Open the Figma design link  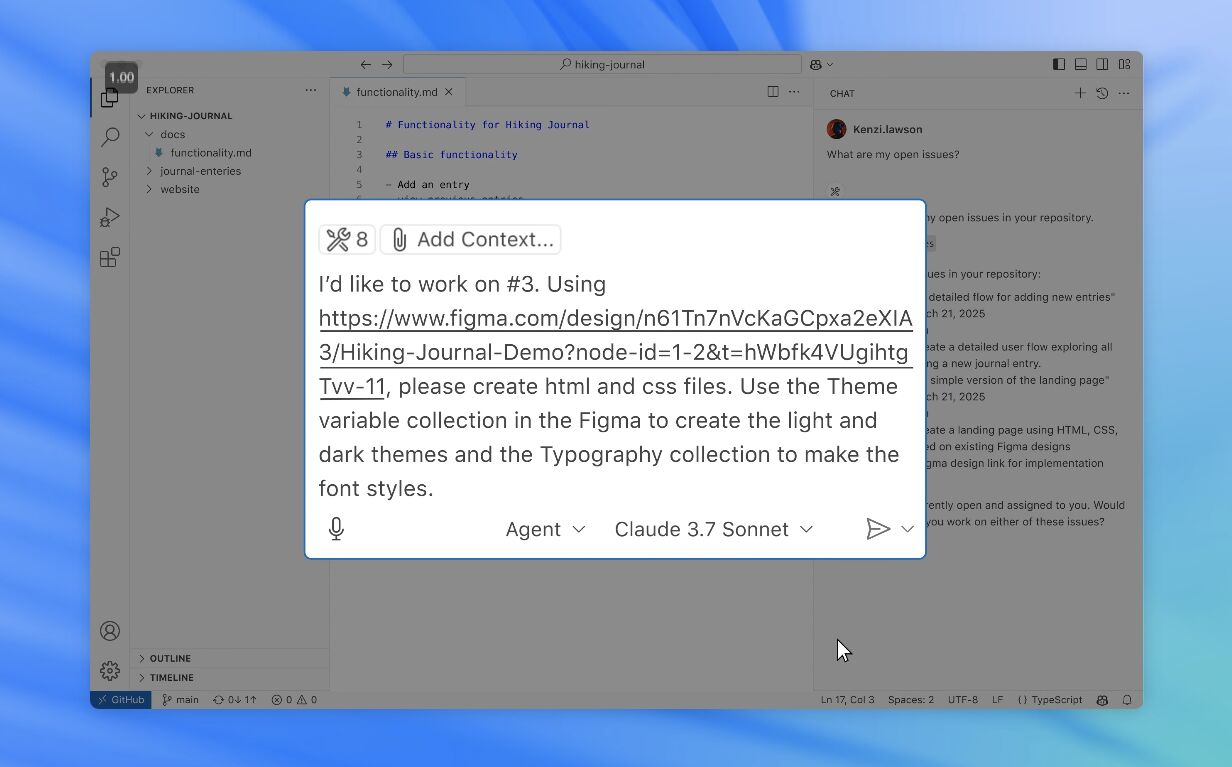point(615,353)
